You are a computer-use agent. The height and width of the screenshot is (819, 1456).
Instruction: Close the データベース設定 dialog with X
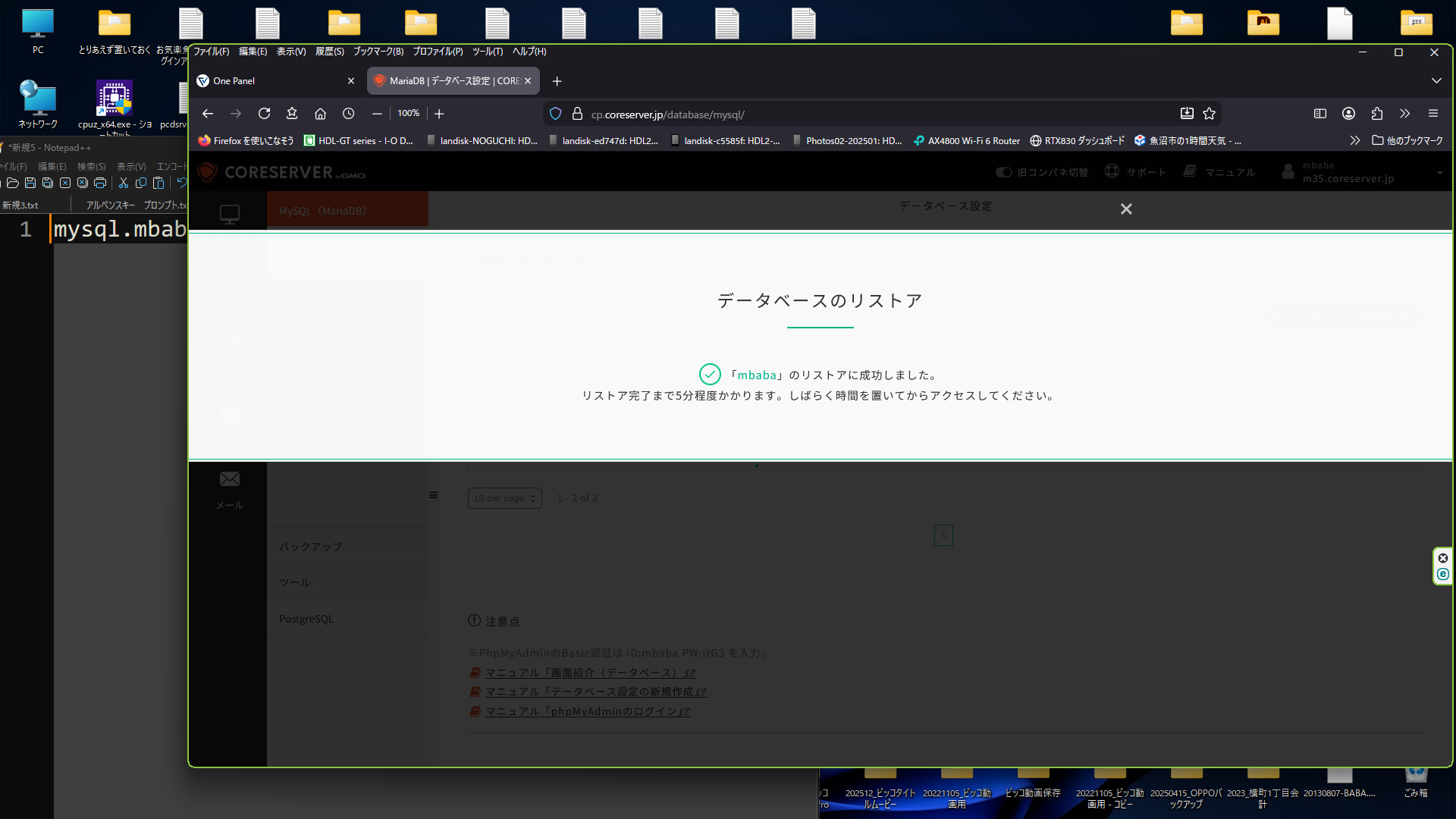click(1126, 209)
